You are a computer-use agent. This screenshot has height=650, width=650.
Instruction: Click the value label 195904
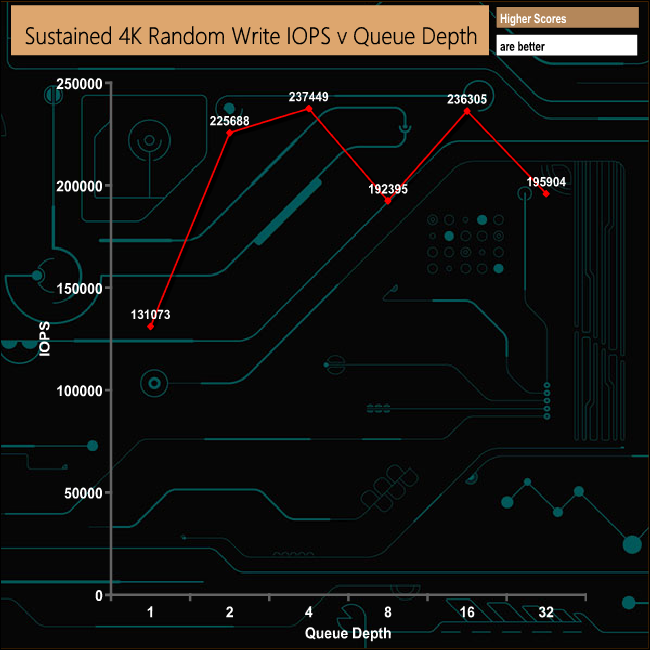546,182
